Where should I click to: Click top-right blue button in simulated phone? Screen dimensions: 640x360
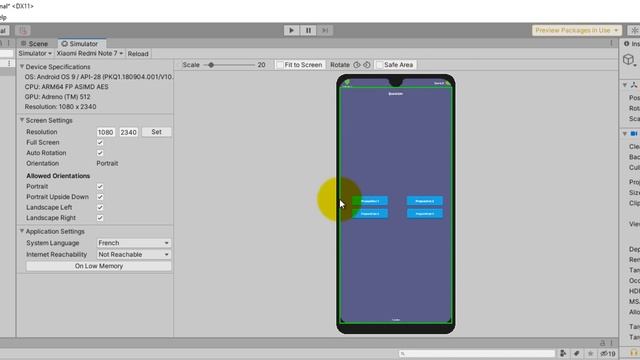pyautogui.click(x=425, y=201)
